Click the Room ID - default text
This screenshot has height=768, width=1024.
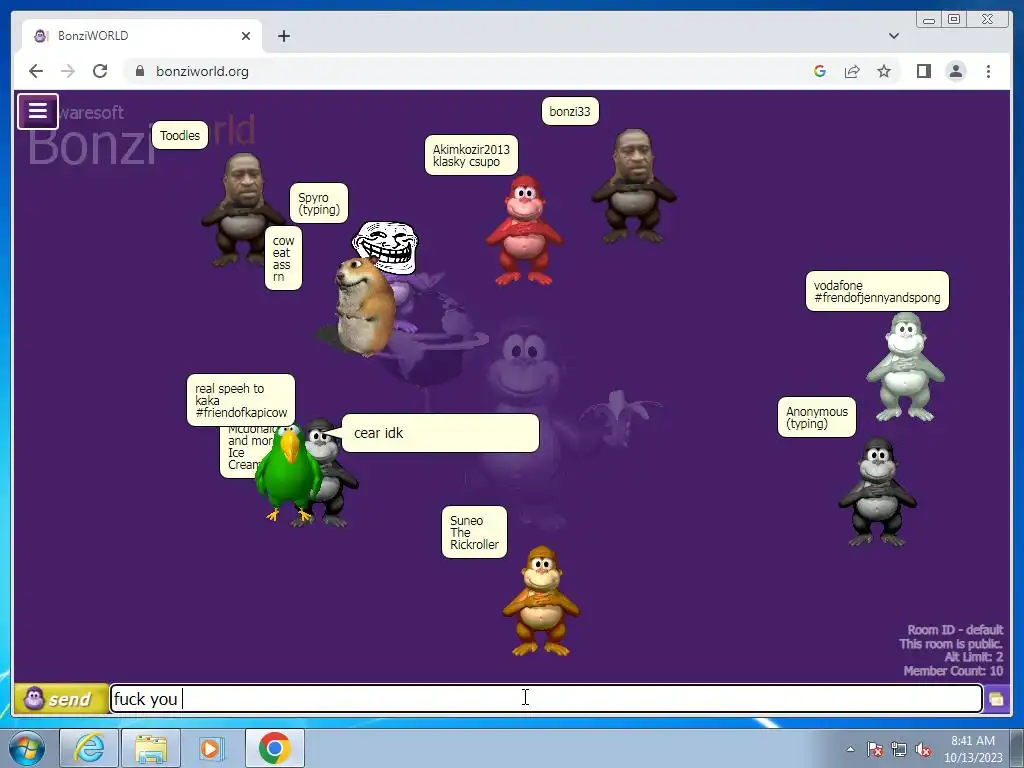[955, 630]
